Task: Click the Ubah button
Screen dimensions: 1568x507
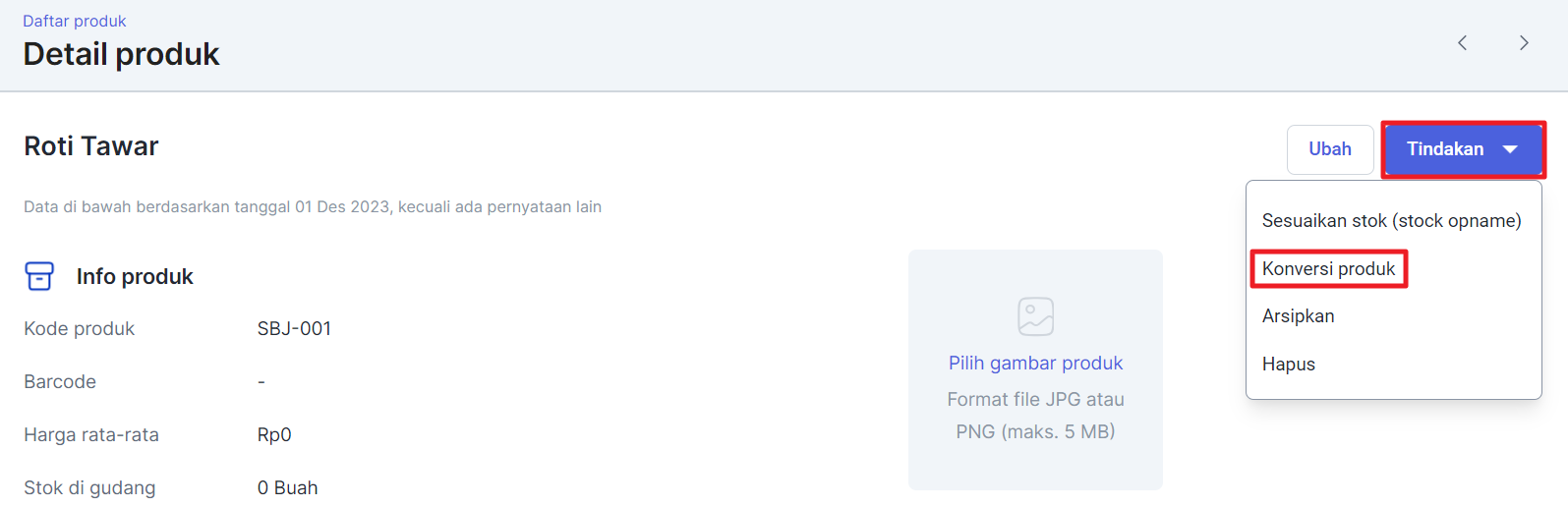Action: click(1330, 149)
